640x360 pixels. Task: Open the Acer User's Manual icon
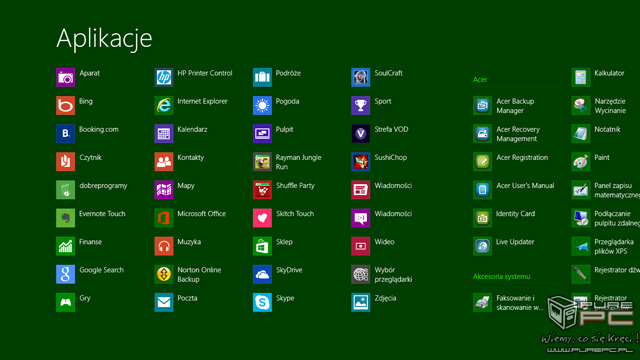482,190
